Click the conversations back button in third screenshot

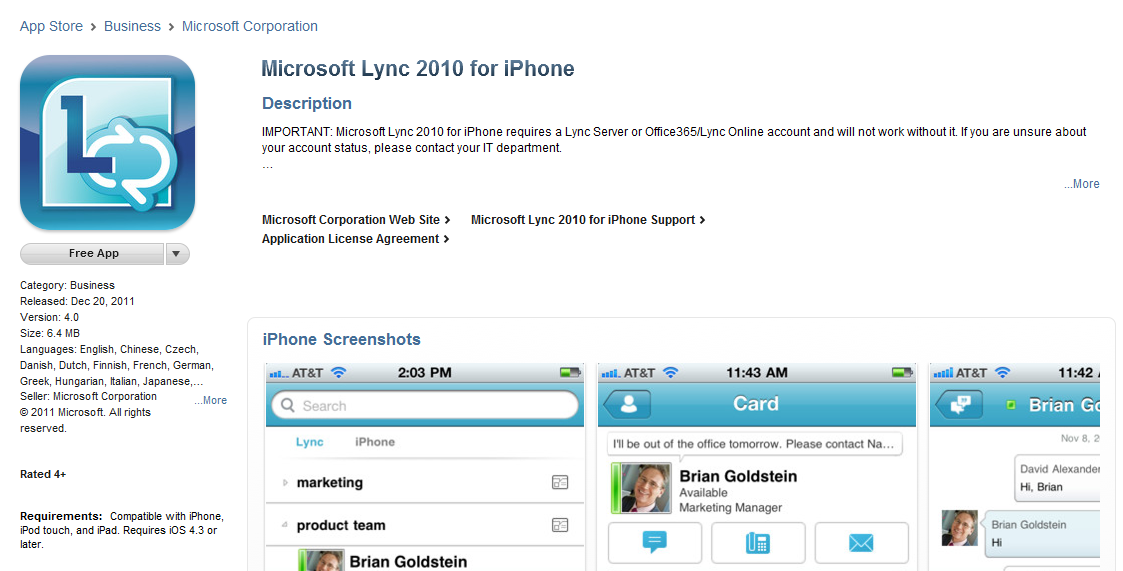[960, 405]
